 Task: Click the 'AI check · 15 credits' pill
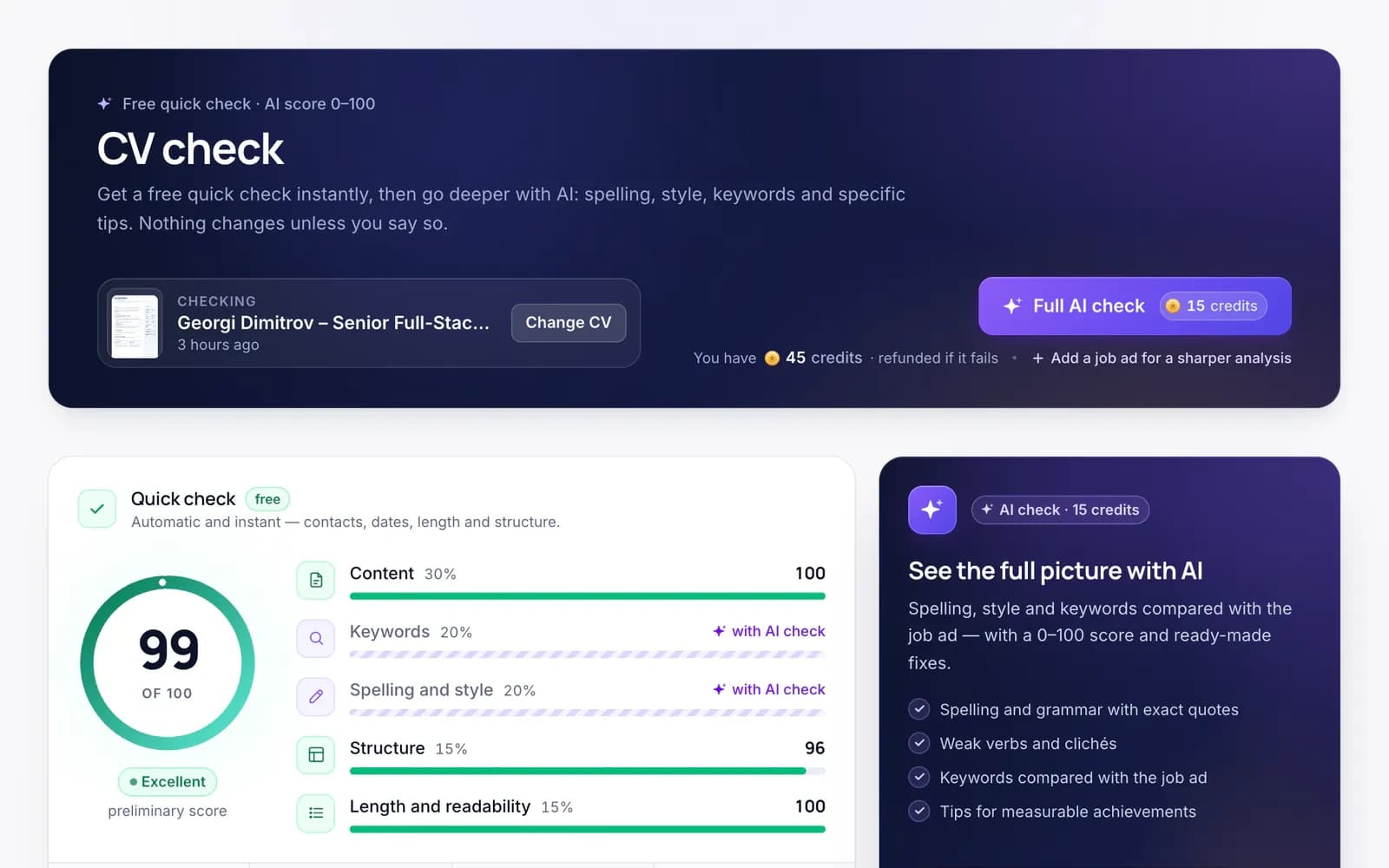(1060, 510)
